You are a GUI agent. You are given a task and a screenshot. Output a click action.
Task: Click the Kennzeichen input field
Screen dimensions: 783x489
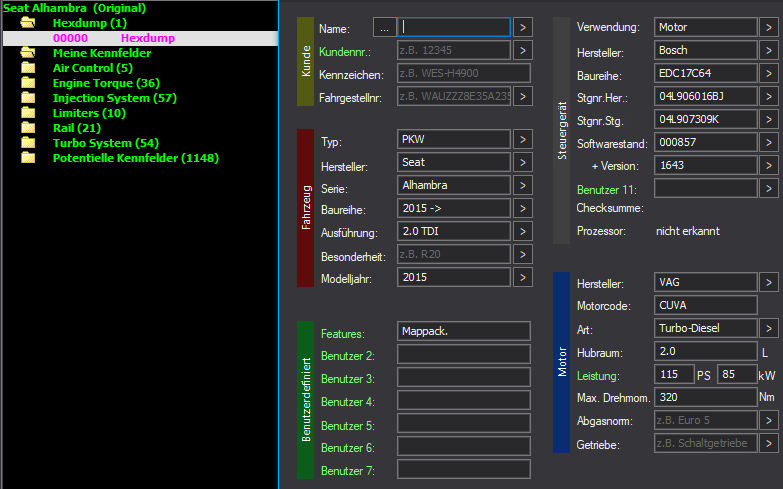[464, 73]
